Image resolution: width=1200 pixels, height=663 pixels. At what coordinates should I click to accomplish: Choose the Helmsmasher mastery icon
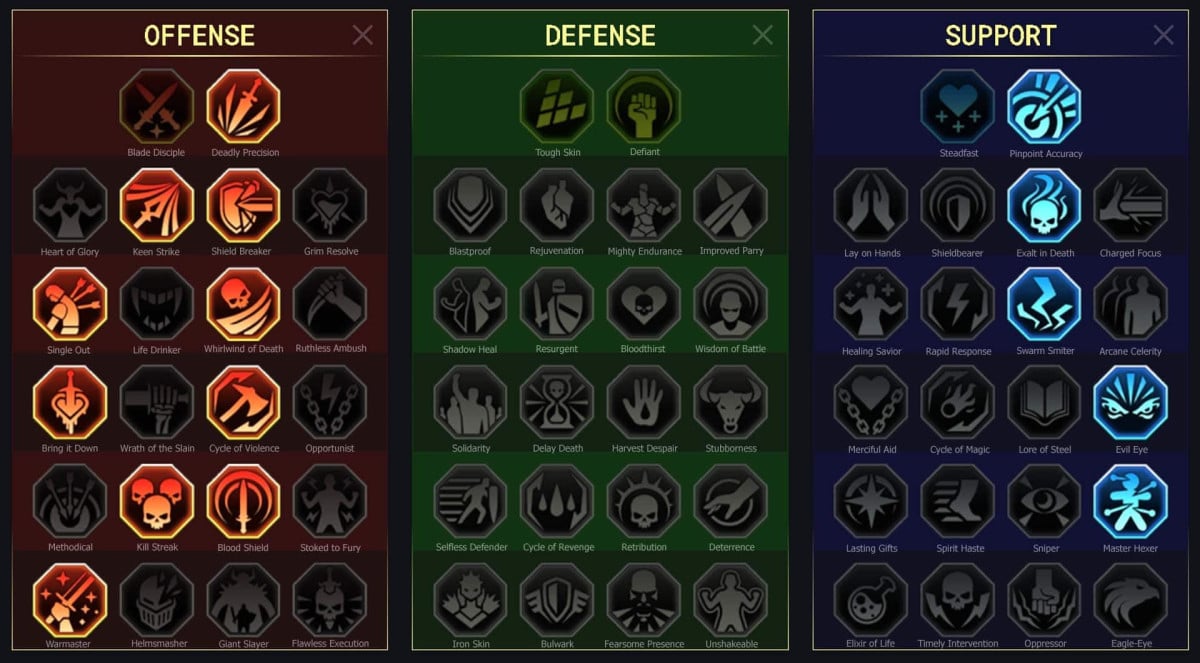(x=156, y=600)
